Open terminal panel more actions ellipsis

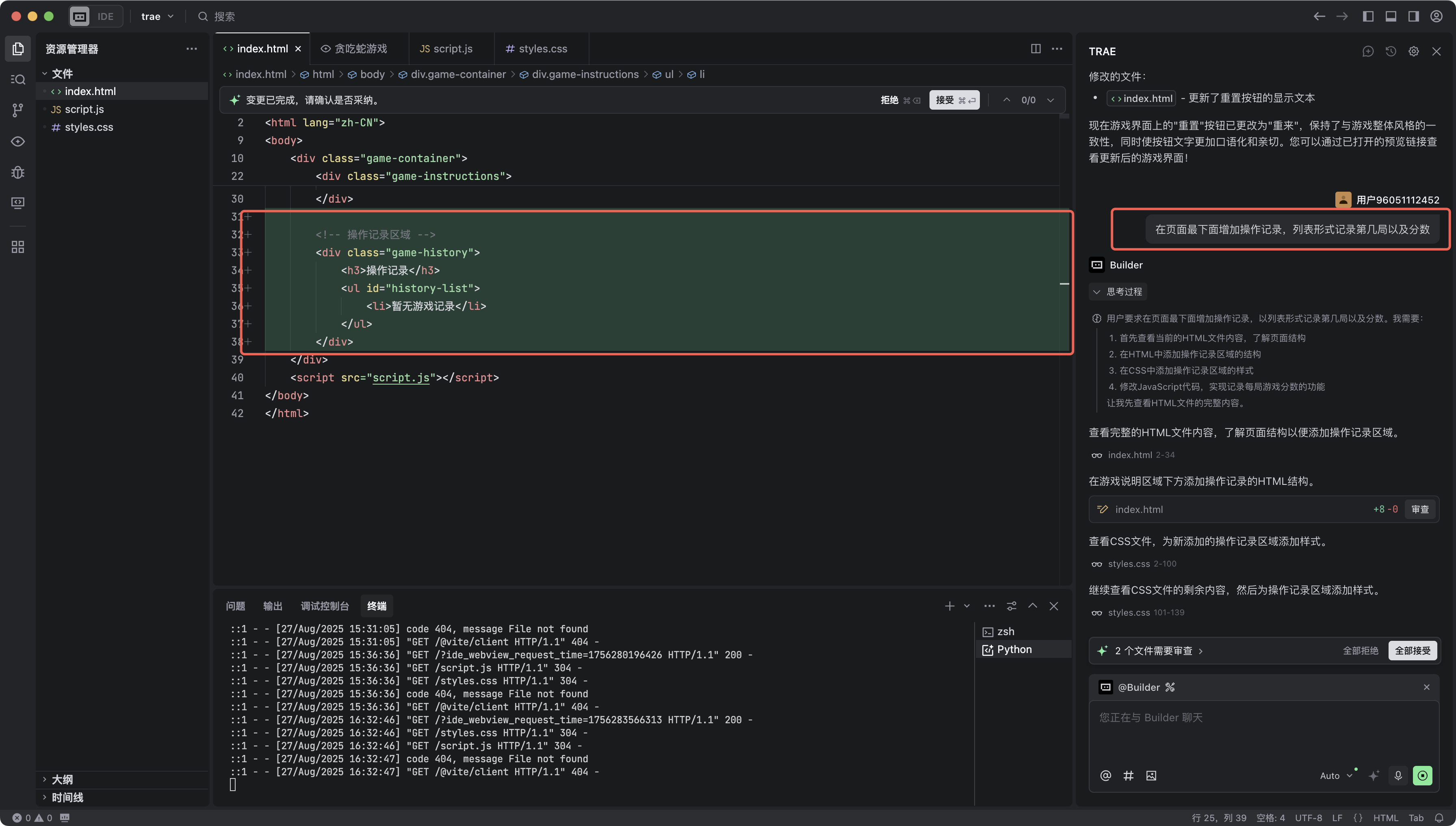tap(989, 606)
